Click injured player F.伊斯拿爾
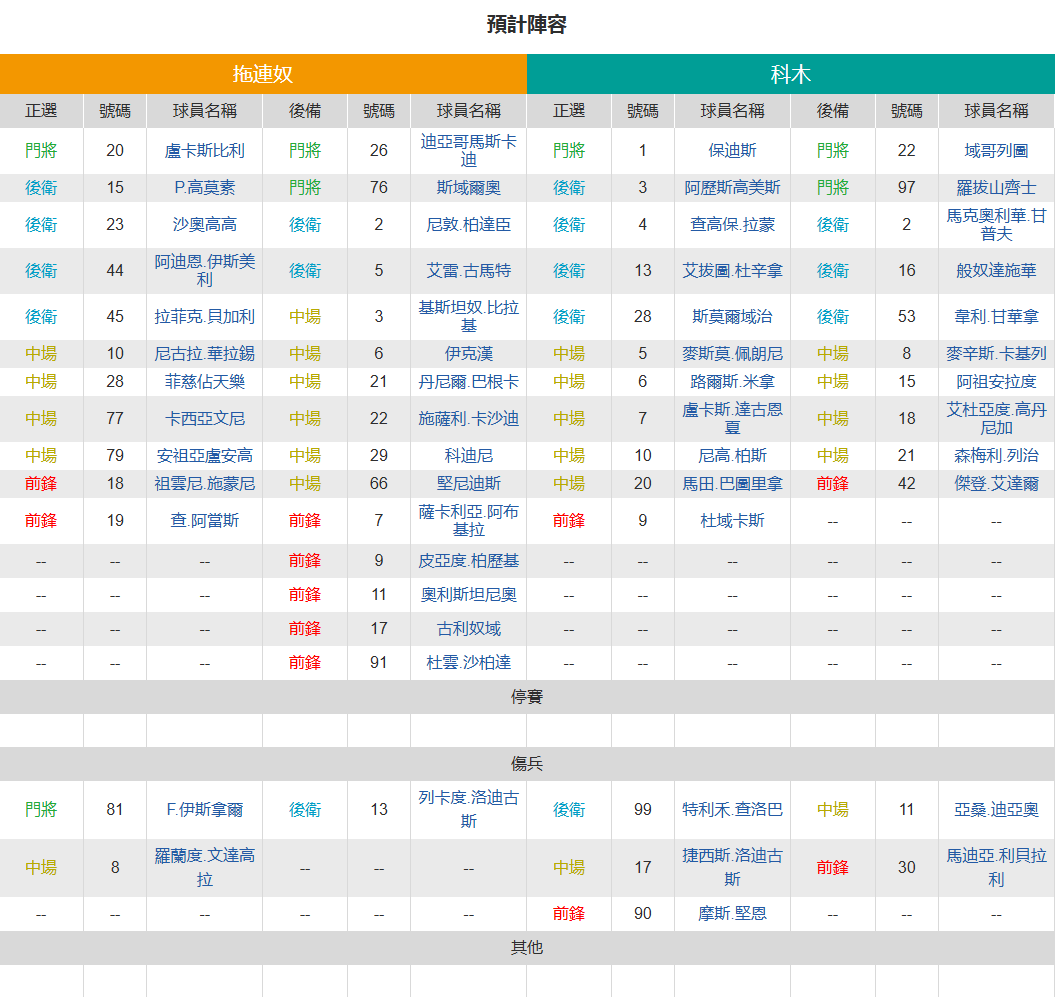1055x997 pixels. click(205, 809)
